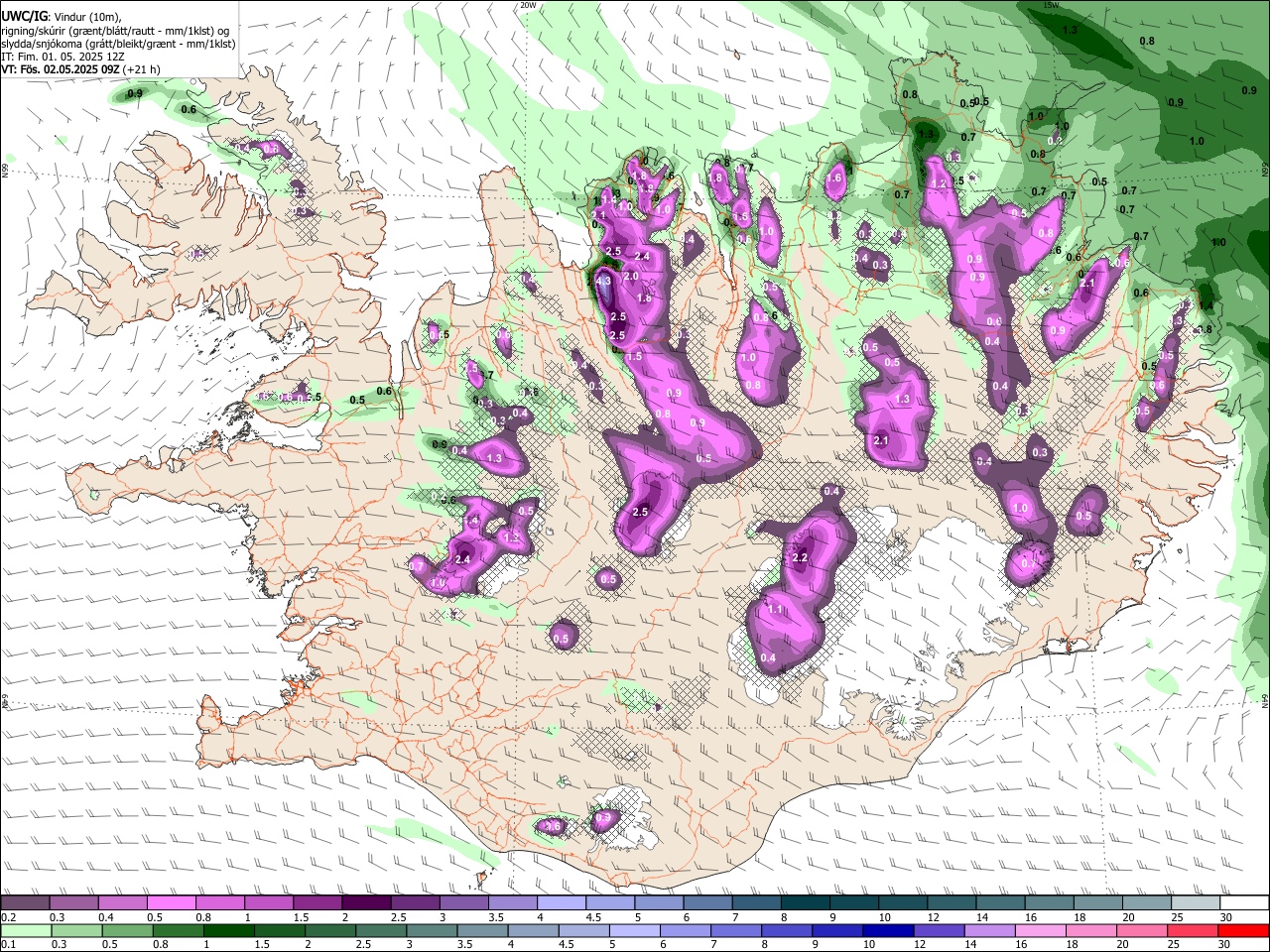Screen dimensions: 1270x952
Task: Click the 20W longitude label at the top
Action: pos(528,5)
